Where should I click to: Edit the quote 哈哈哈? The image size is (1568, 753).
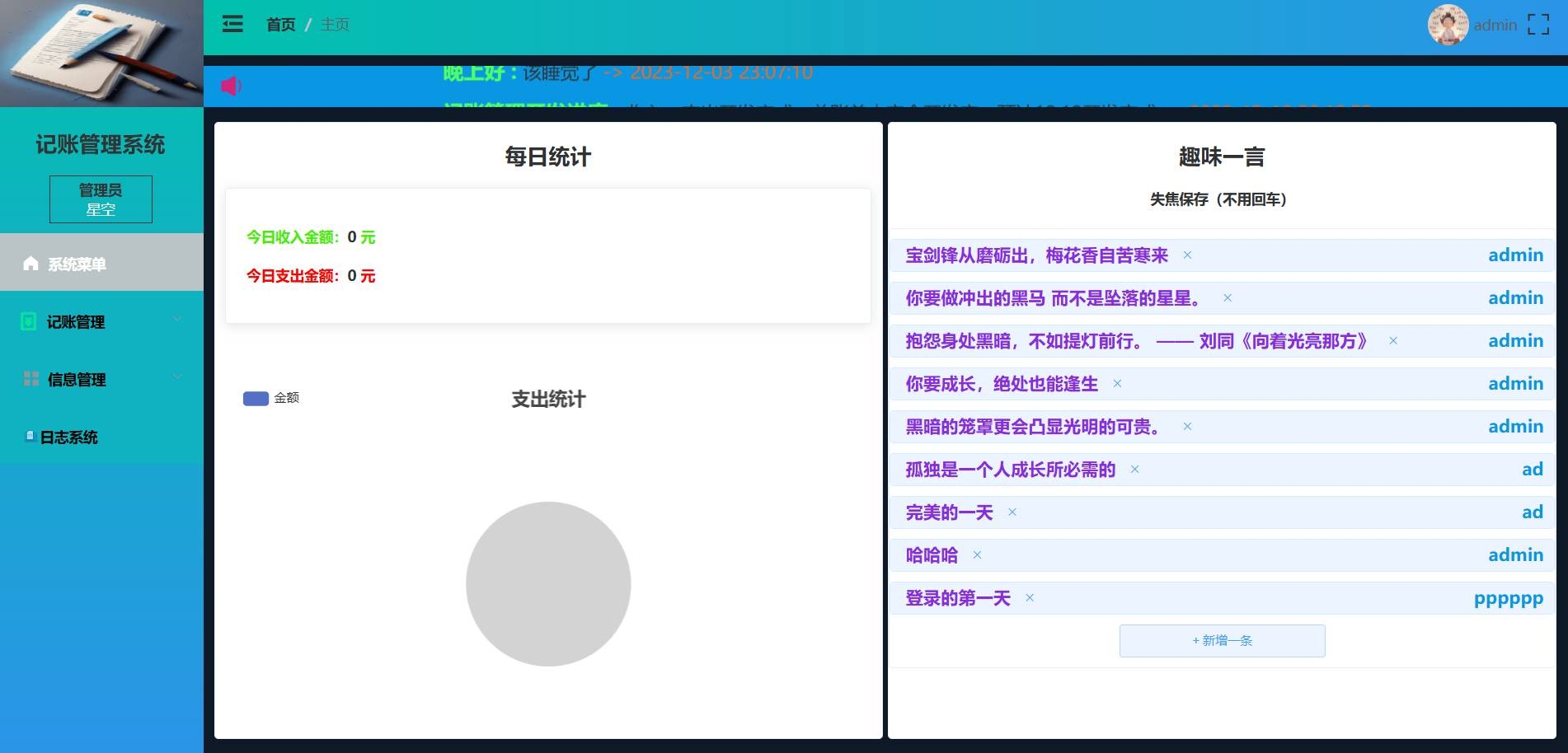932,555
